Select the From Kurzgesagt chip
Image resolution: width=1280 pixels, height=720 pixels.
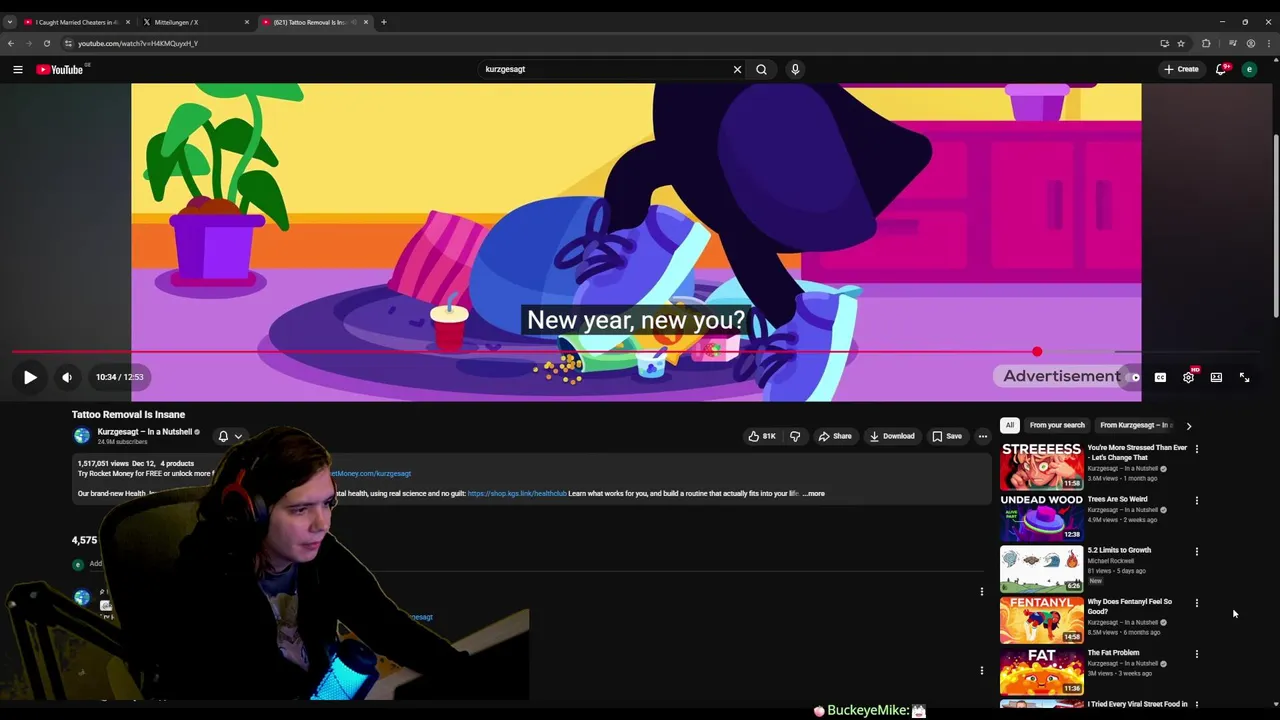pyautogui.click(x=1136, y=425)
